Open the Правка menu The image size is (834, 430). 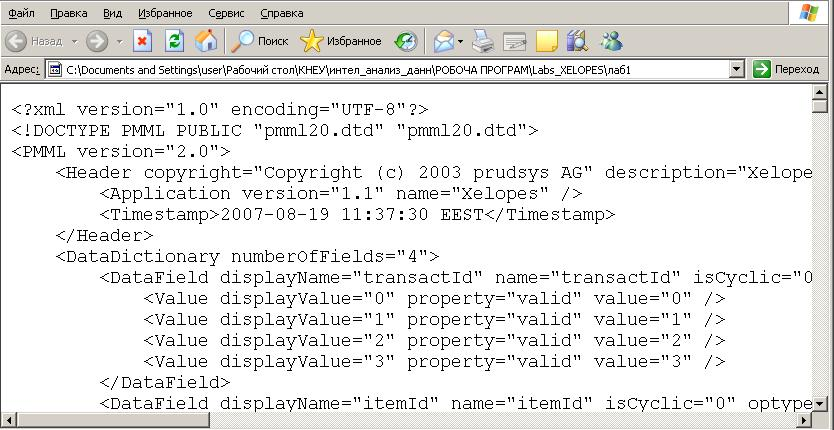tap(69, 13)
